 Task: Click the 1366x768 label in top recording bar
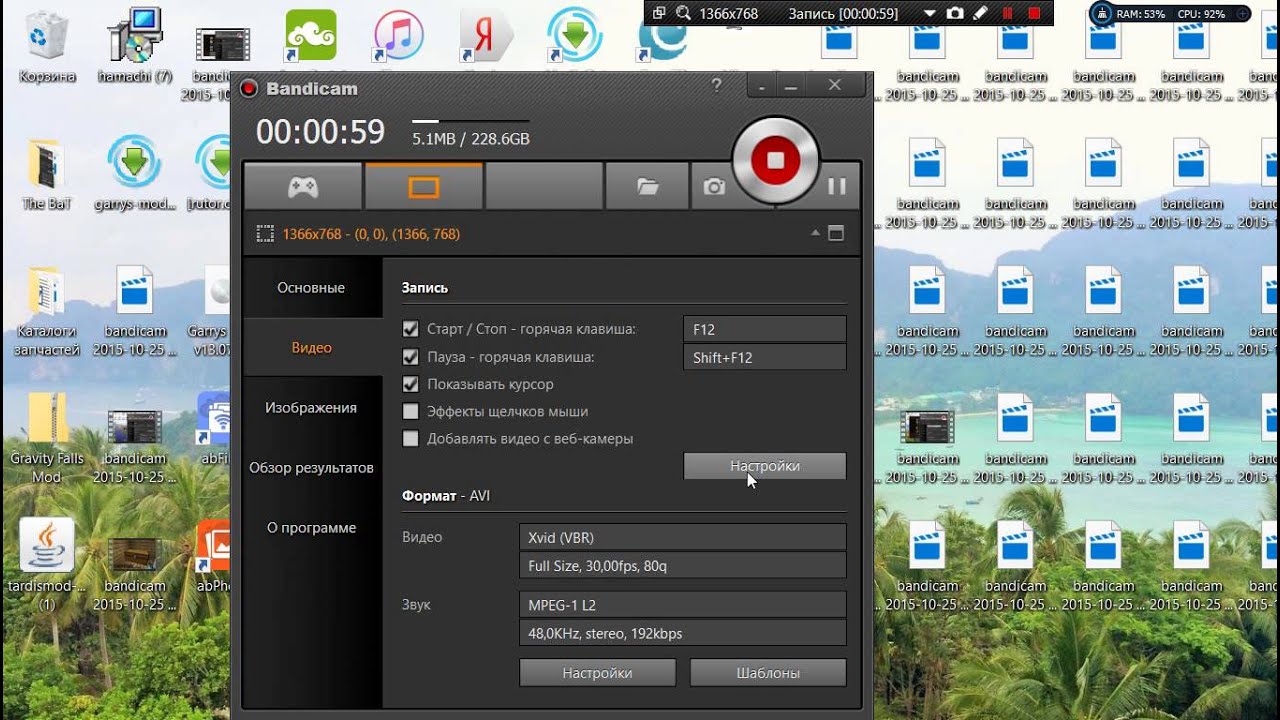729,14
